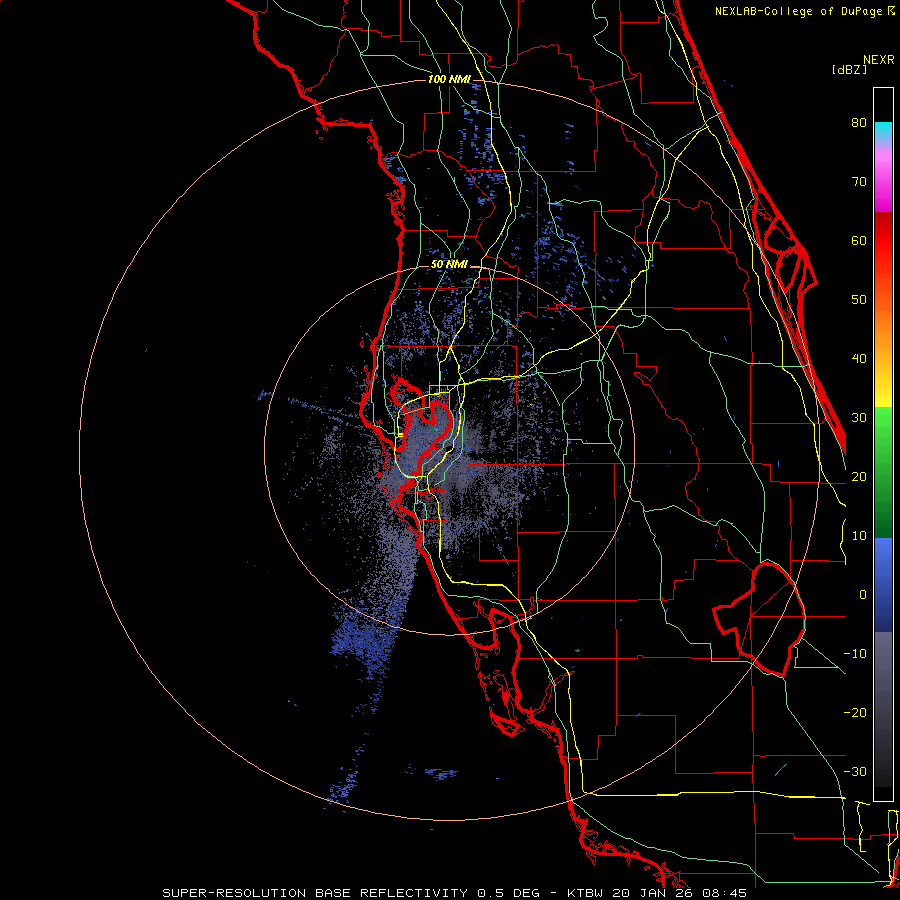Click the blue band of the color bar
900x900 pixels.
(x=883, y=583)
